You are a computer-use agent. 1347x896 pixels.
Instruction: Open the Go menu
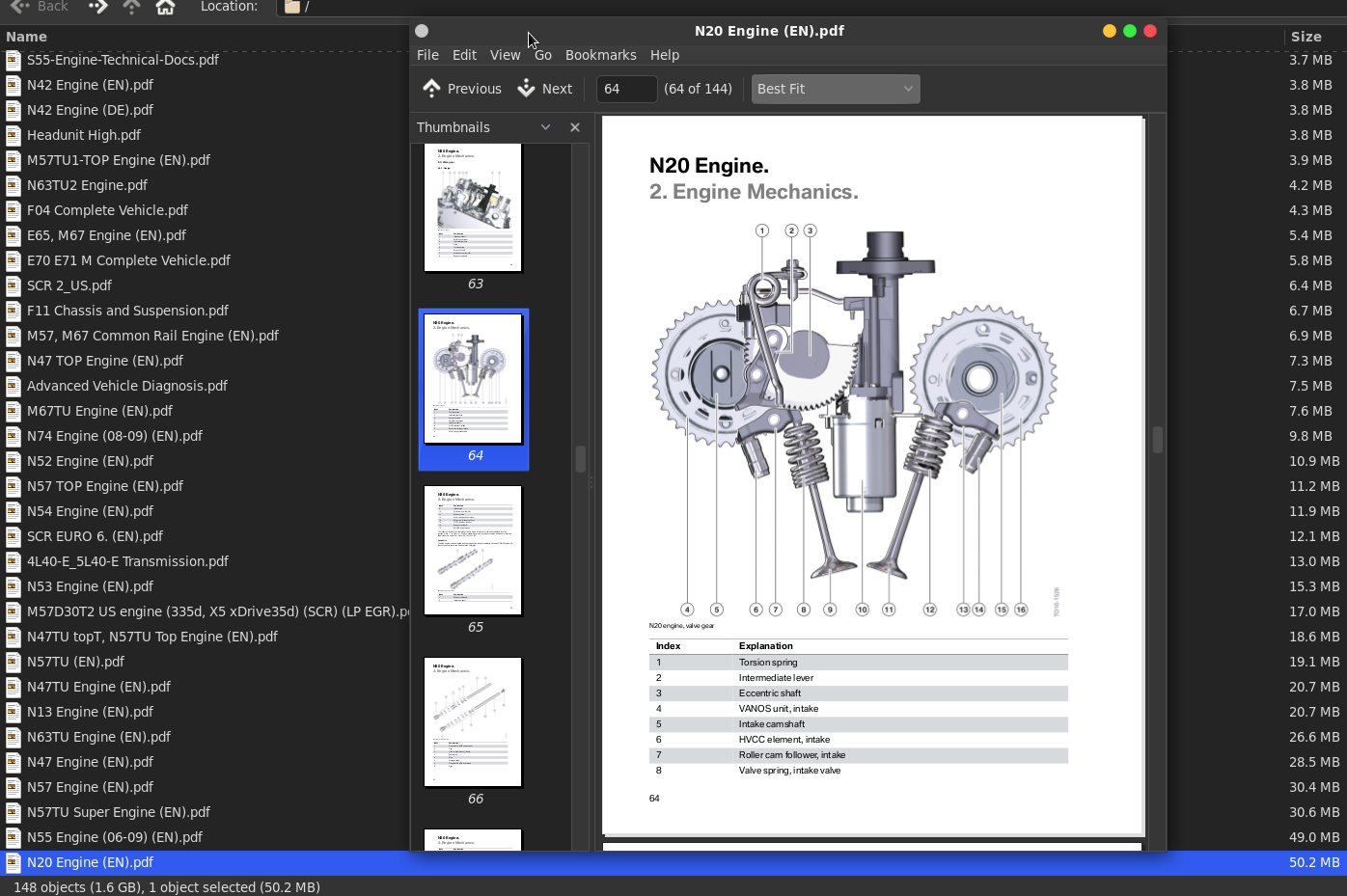[x=543, y=55]
